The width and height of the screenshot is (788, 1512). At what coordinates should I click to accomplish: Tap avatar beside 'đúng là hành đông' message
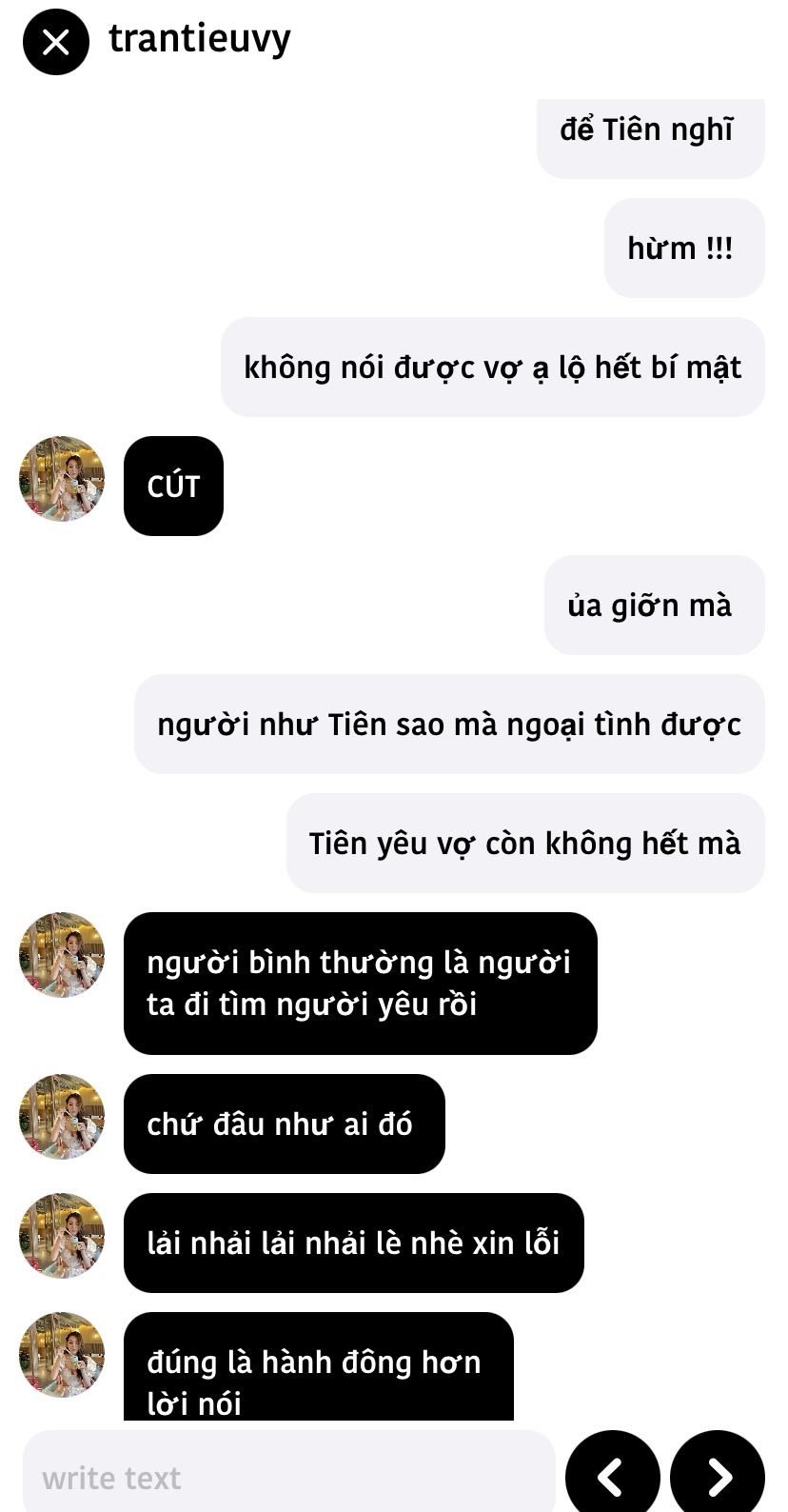pos(62,1355)
